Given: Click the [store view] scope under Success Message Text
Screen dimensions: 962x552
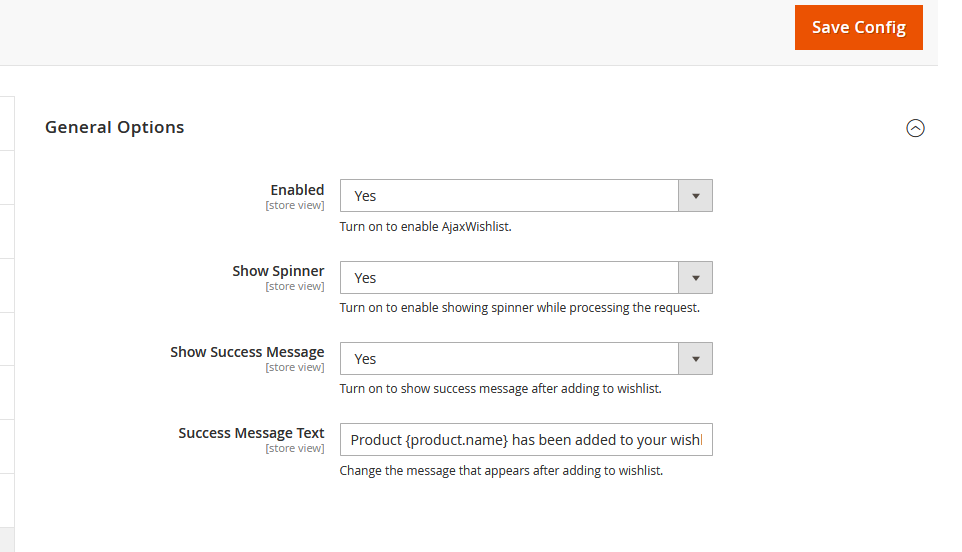Looking at the screenshot, I should click(295, 448).
